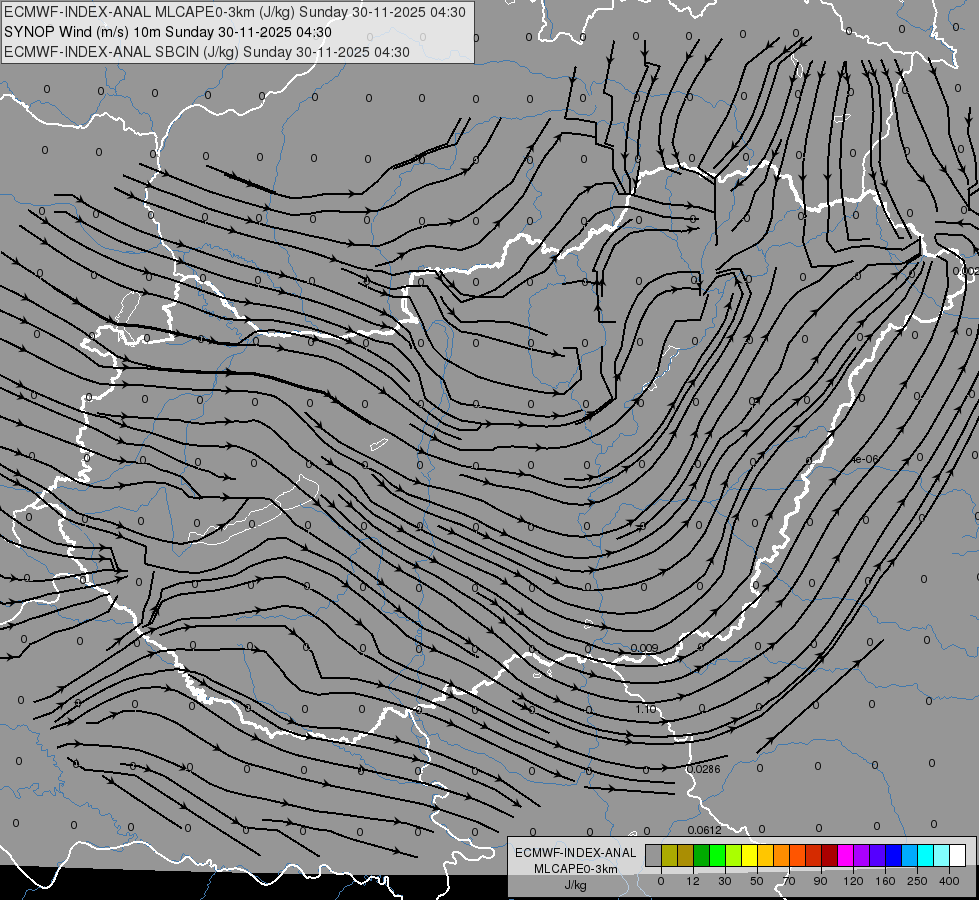
Task: Click the legend tick label 30
Action: click(x=724, y=881)
